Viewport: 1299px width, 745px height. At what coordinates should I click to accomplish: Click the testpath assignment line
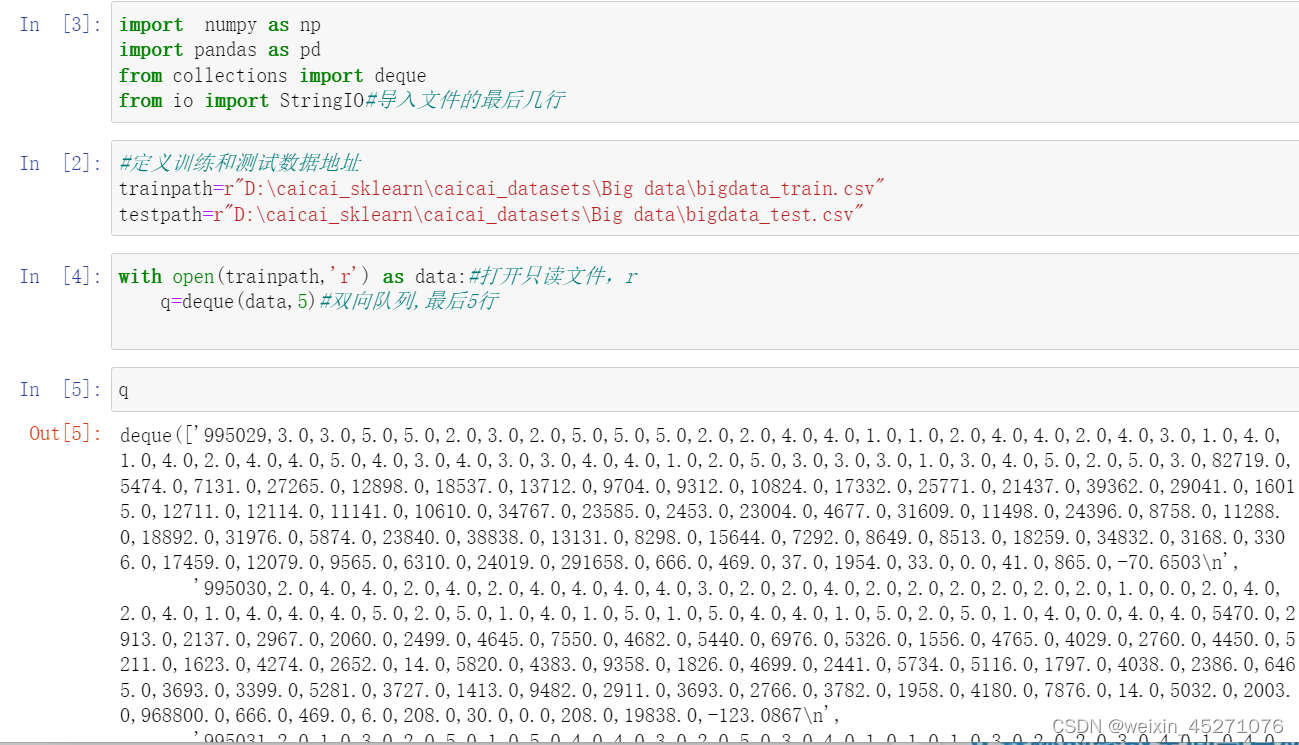click(491, 214)
